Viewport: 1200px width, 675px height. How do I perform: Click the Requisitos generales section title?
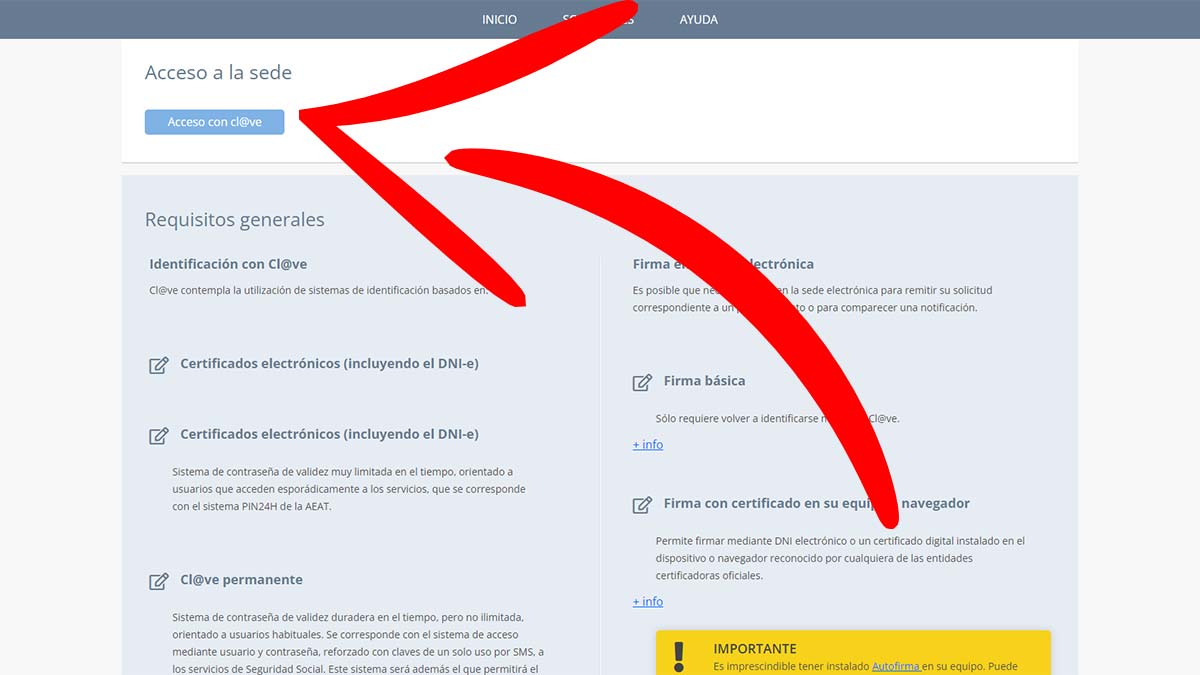tap(234, 219)
